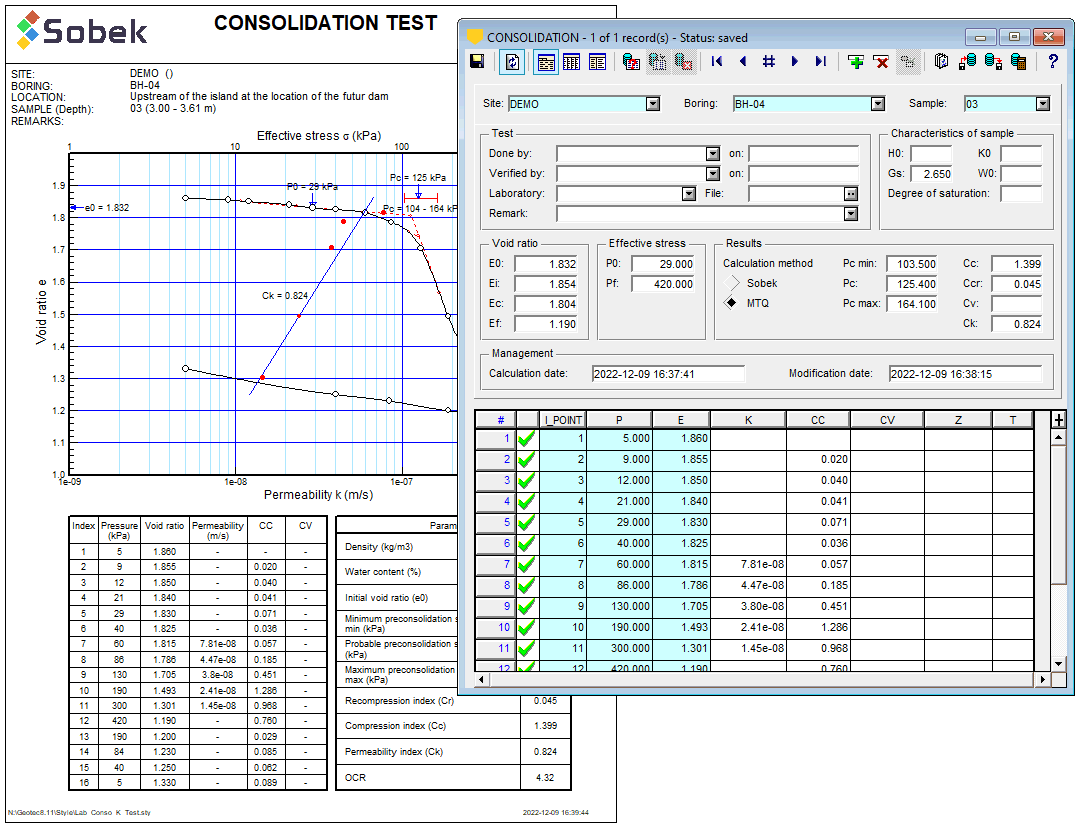Click the go-to record number hash icon

click(x=769, y=61)
